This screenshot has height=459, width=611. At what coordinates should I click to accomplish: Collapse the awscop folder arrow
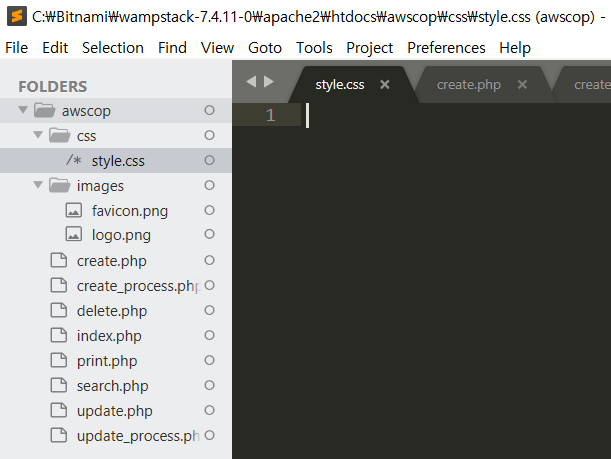click(x=23, y=110)
